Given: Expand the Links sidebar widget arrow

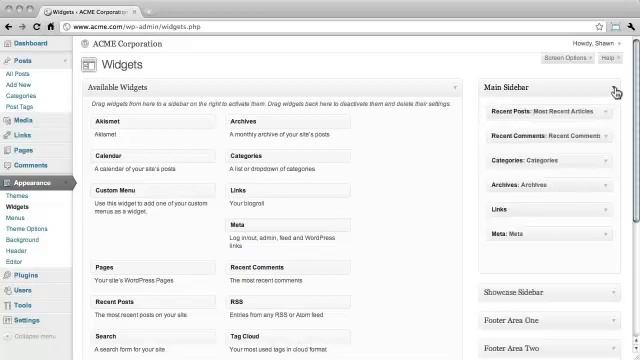Looking at the screenshot, I should [606, 210].
